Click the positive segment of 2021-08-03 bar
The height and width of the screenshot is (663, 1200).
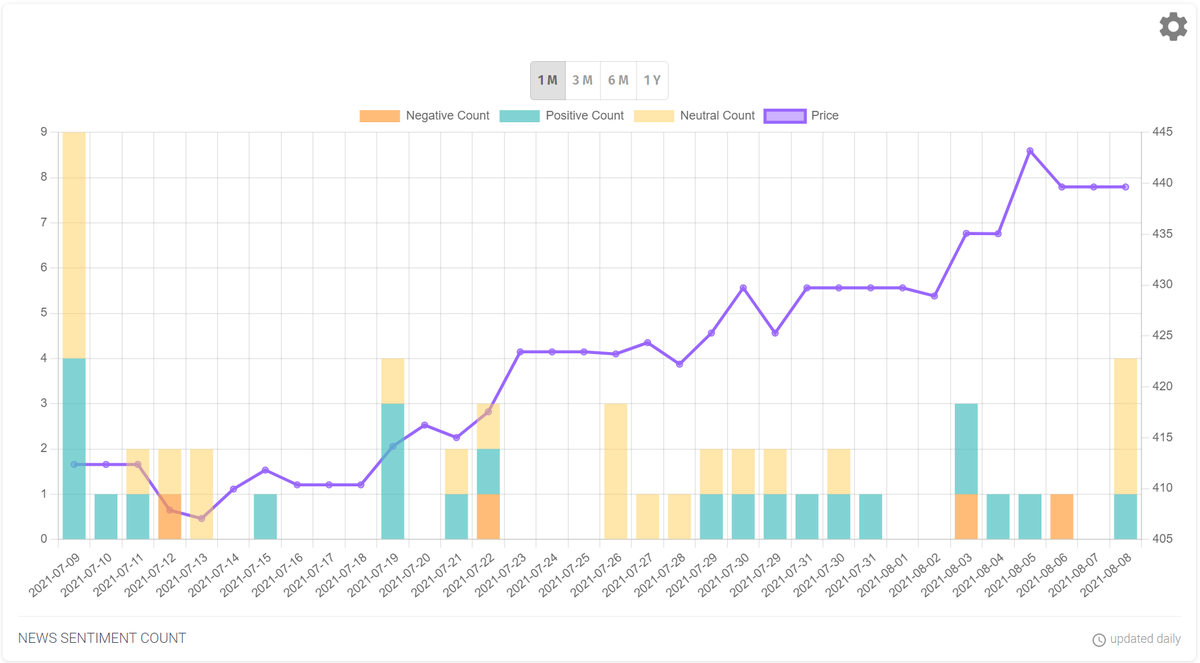[966, 448]
